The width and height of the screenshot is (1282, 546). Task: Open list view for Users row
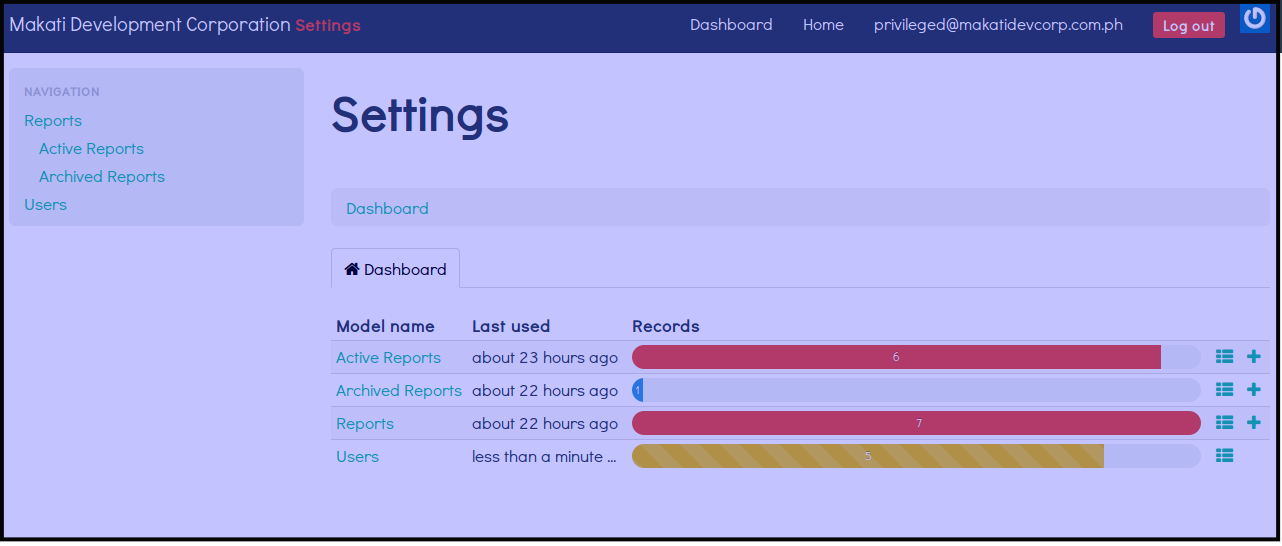pyautogui.click(x=1224, y=456)
